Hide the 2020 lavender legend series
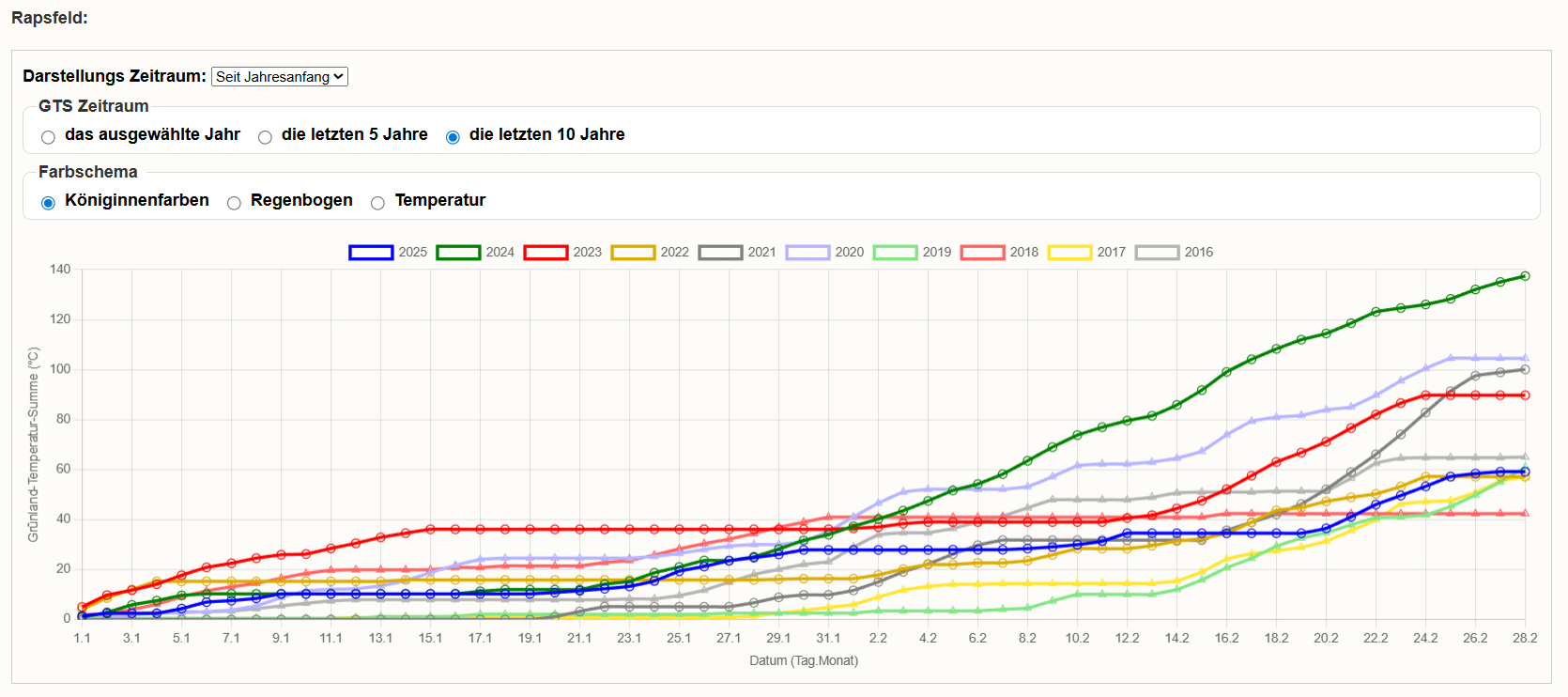1568x697 pixels. [x=807, y=253]
